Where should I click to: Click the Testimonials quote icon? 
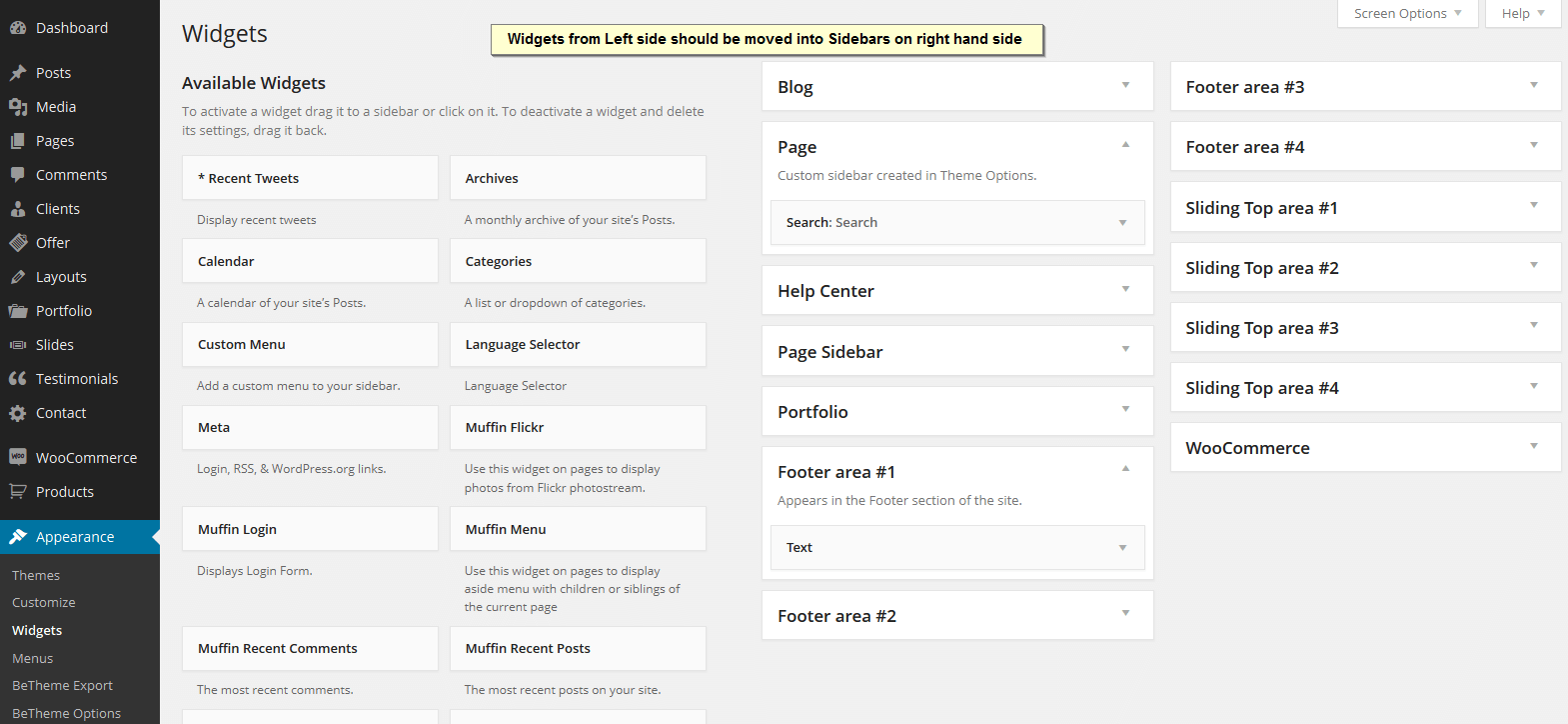[x=18, y=379]
